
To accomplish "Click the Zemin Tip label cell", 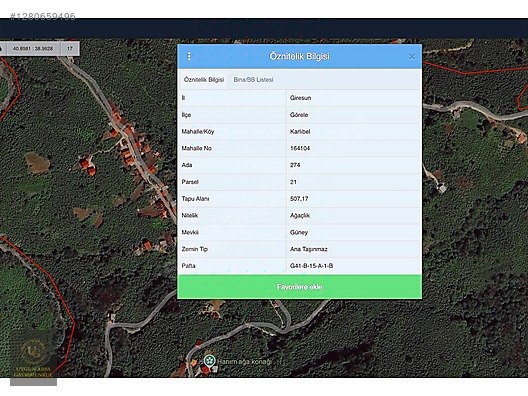I will tap(232, 249).
